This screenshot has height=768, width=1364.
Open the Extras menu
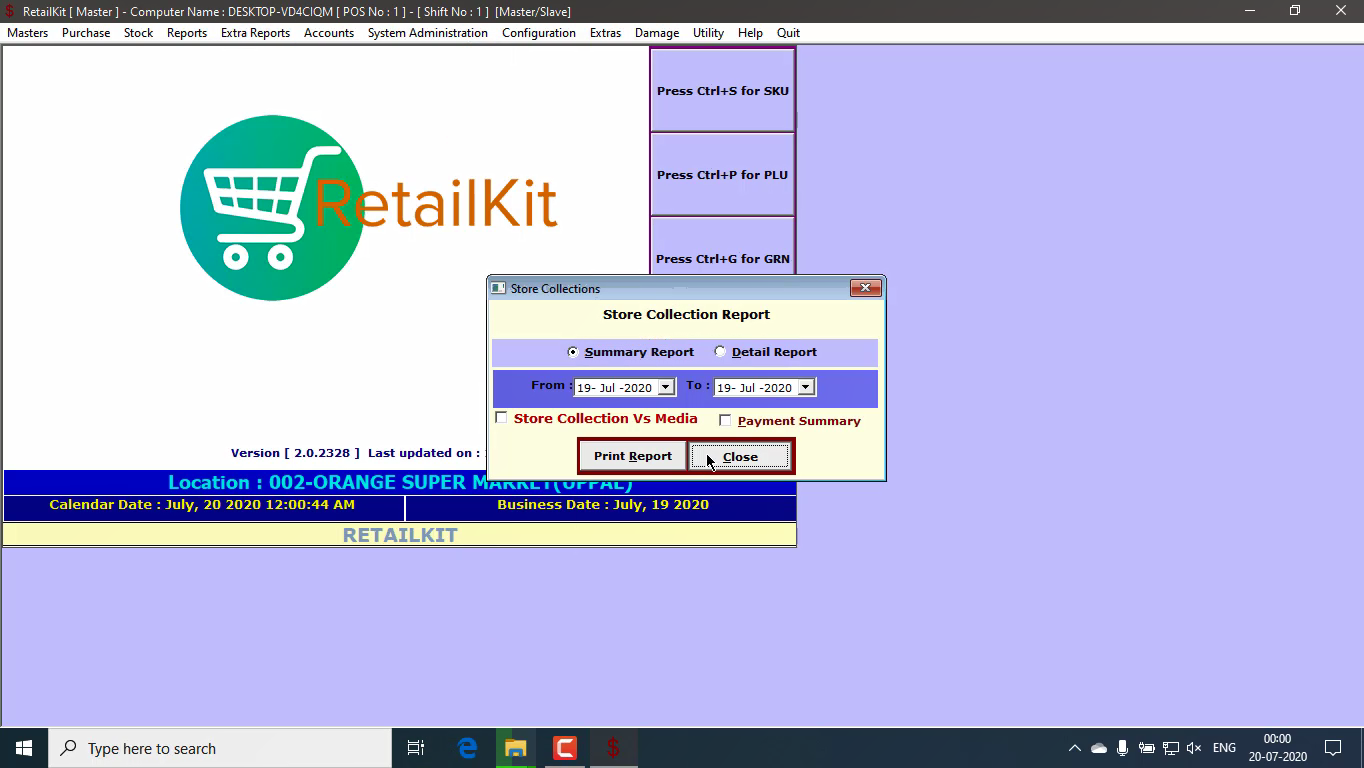605,33
